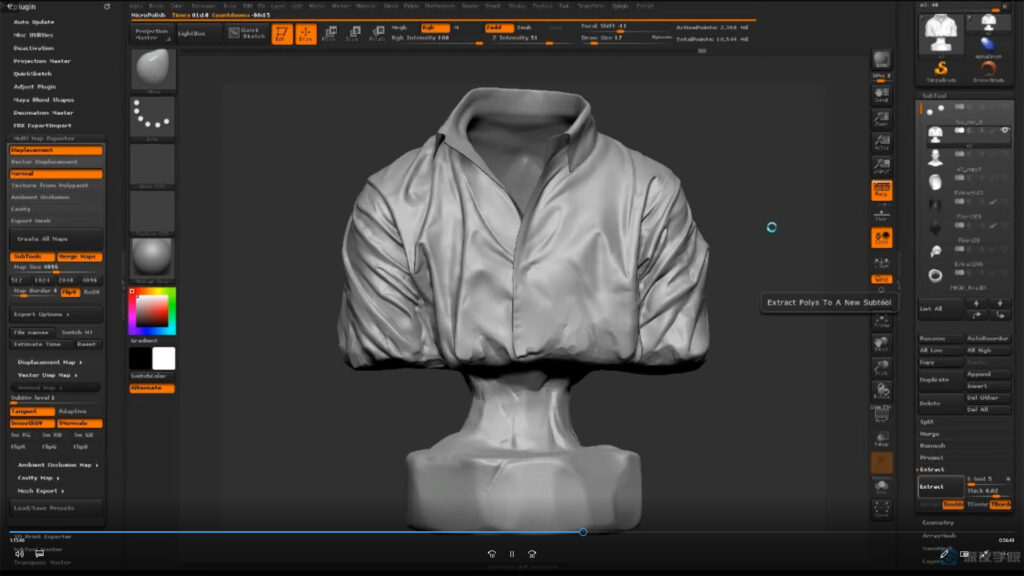Select the black secondary color swatch
This screenshot has width=1024, height=576.
140,359
